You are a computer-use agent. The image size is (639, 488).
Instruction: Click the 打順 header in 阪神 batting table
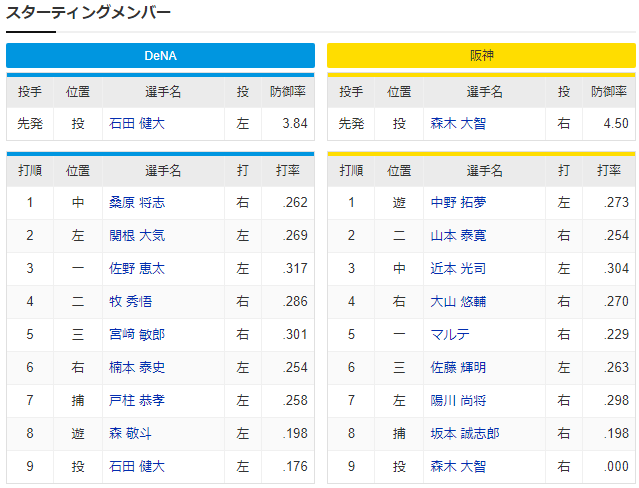click(351, 171)
